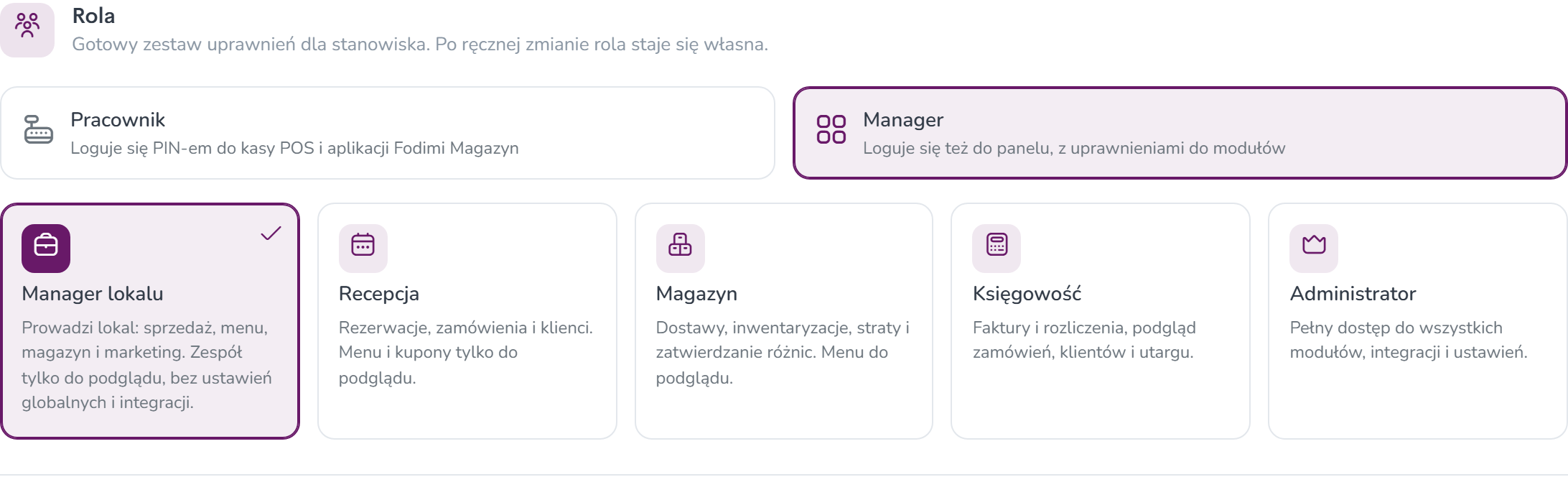This screenshot has height=477, width=1568.
Task: Click the checkmark on Manager lokalu card
Action: click(271, 233)
